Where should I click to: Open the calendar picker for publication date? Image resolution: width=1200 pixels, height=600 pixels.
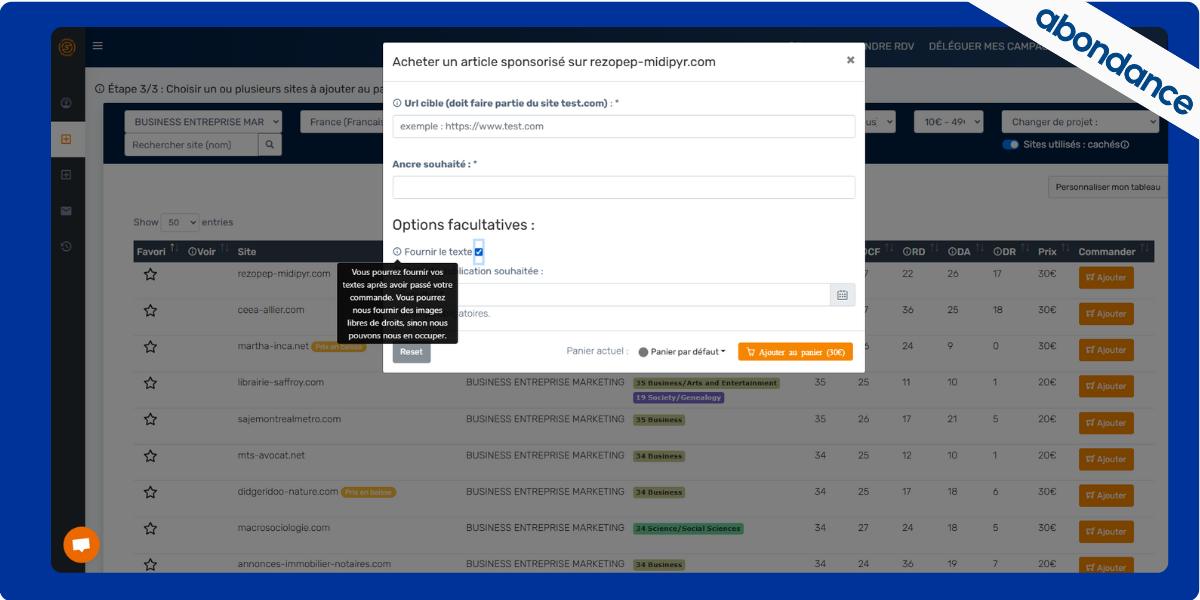coord(842,295)
